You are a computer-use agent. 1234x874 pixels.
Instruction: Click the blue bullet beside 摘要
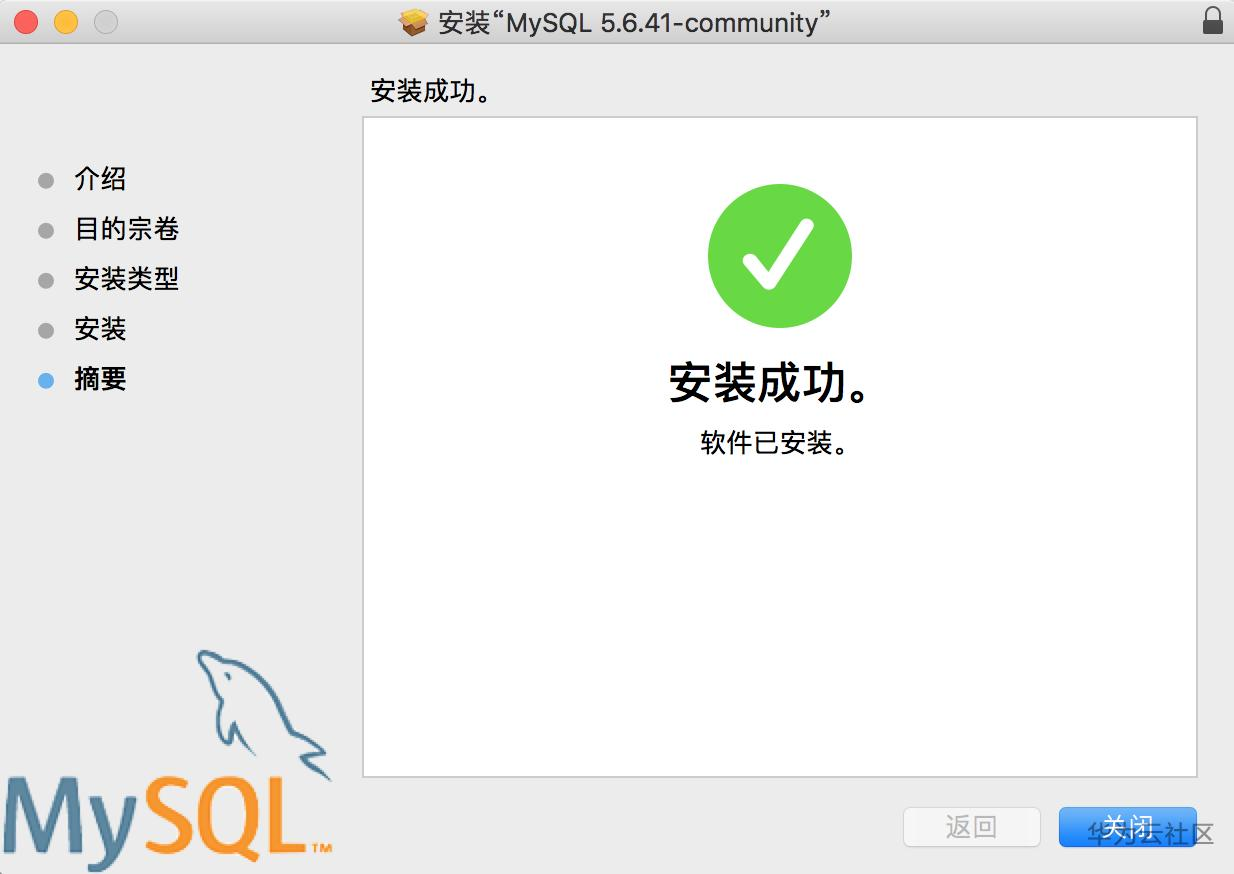tap(45, 380)
